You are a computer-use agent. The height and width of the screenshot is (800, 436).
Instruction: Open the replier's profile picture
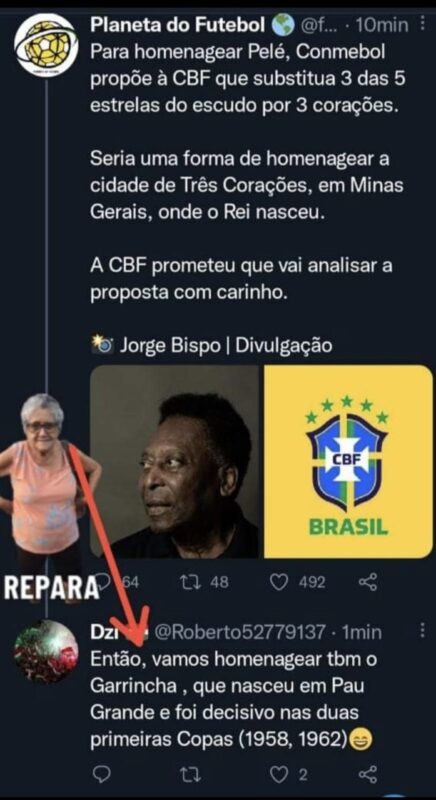pyautogui.click(x=46, y=652)
